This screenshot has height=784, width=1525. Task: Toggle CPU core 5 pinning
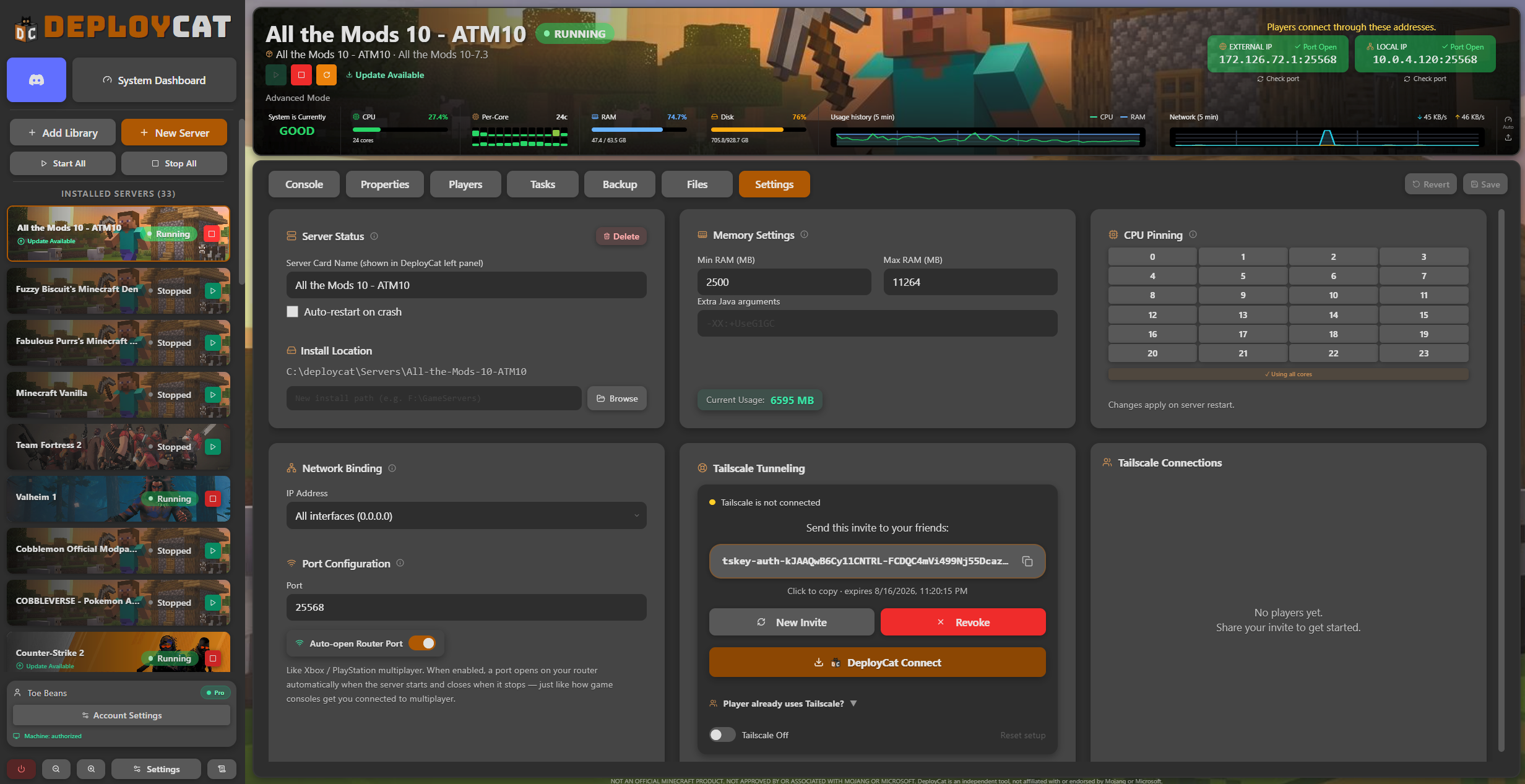[1243, 276]
